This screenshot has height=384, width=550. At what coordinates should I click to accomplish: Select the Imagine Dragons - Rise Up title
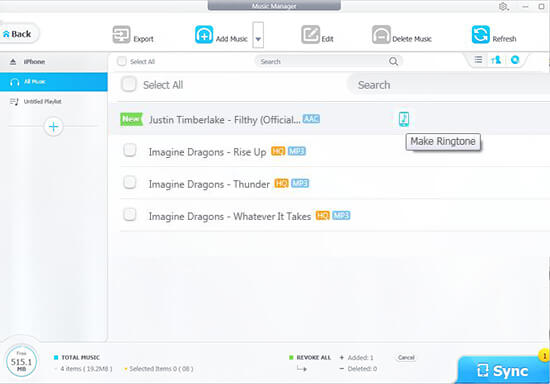tap(207, 152)
